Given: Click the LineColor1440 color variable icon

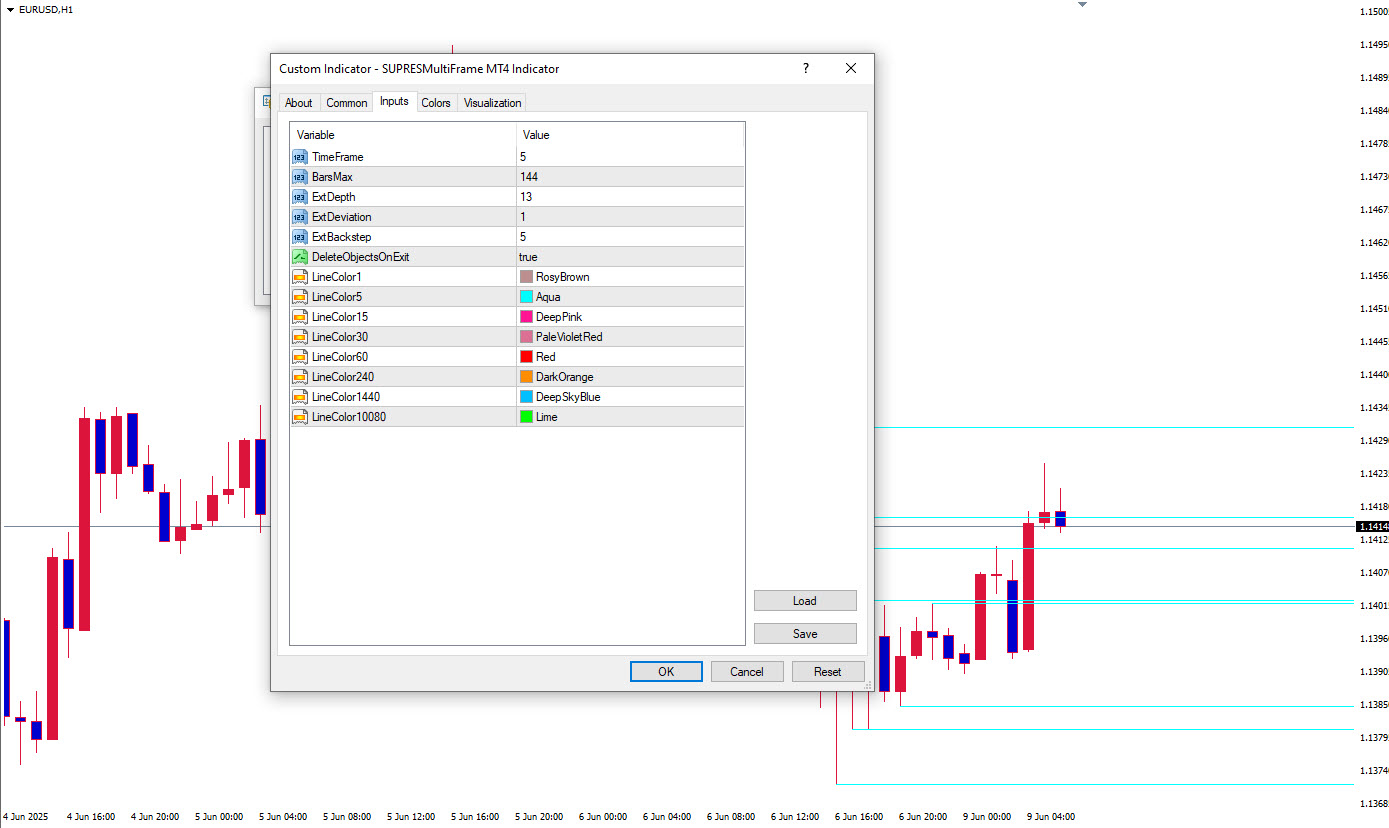Looking at the screenshot, I should point(300,397).
